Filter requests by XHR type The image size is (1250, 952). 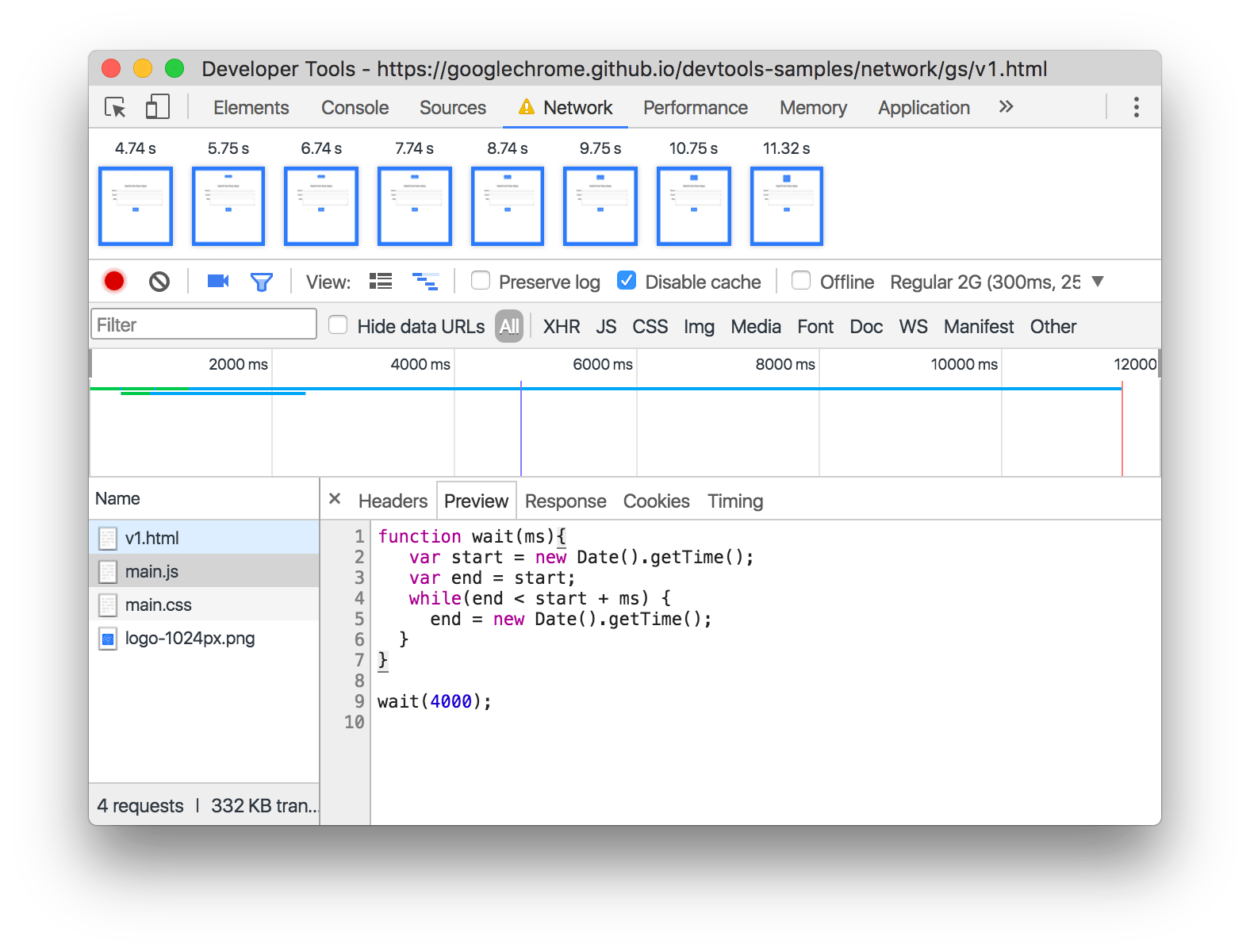[x=561, y=327]
